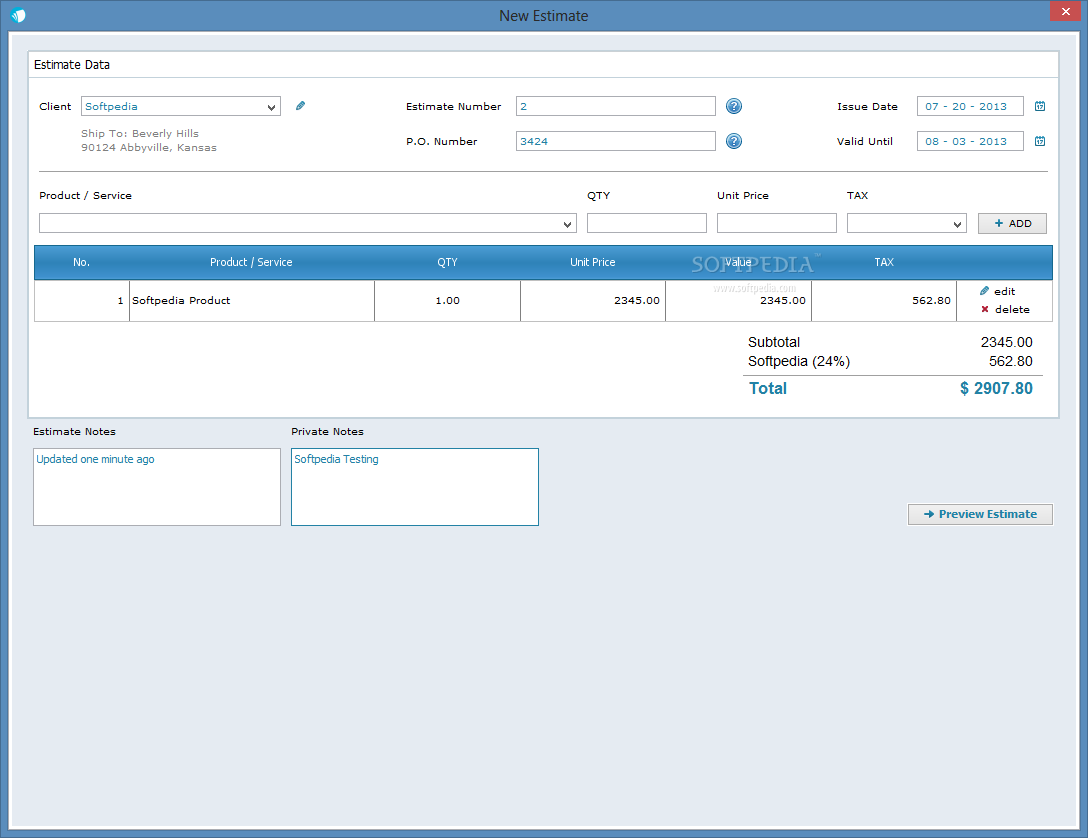Edit the Softpedia Product row
This screenshot has height=838, width=1088.
pos(998,291)
